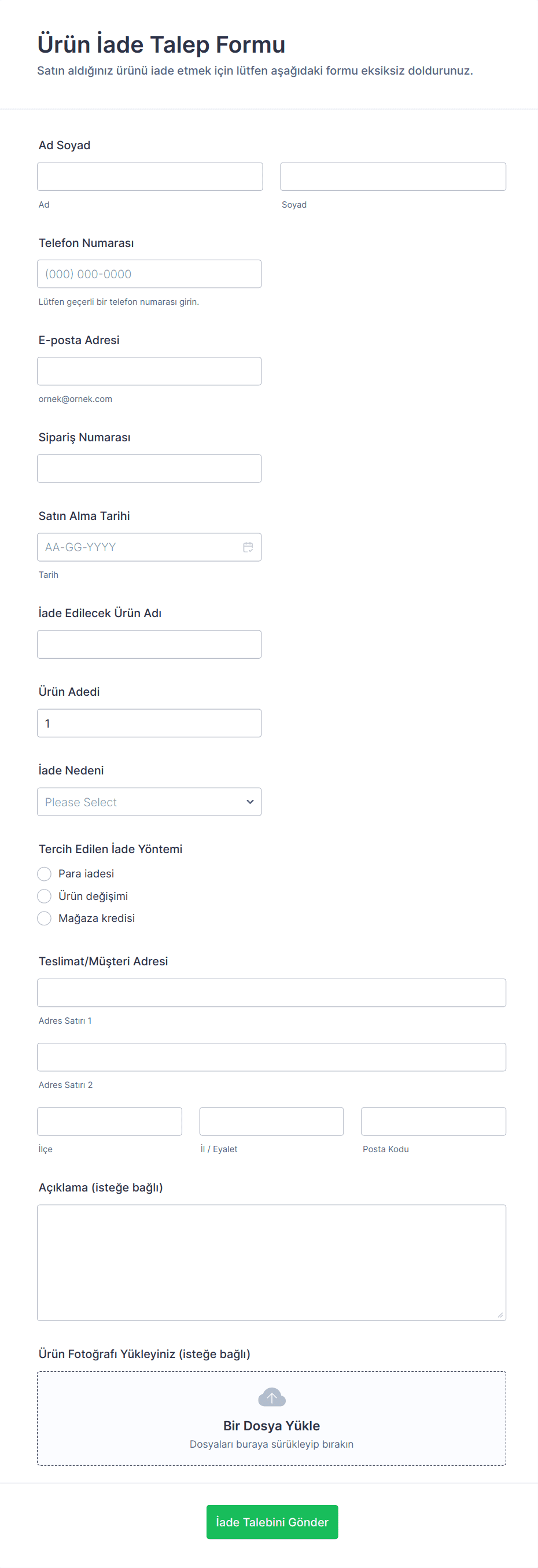Focus the Posta Kodu input
Screen dimensions: 538x1568
(x=433, y=1121)
